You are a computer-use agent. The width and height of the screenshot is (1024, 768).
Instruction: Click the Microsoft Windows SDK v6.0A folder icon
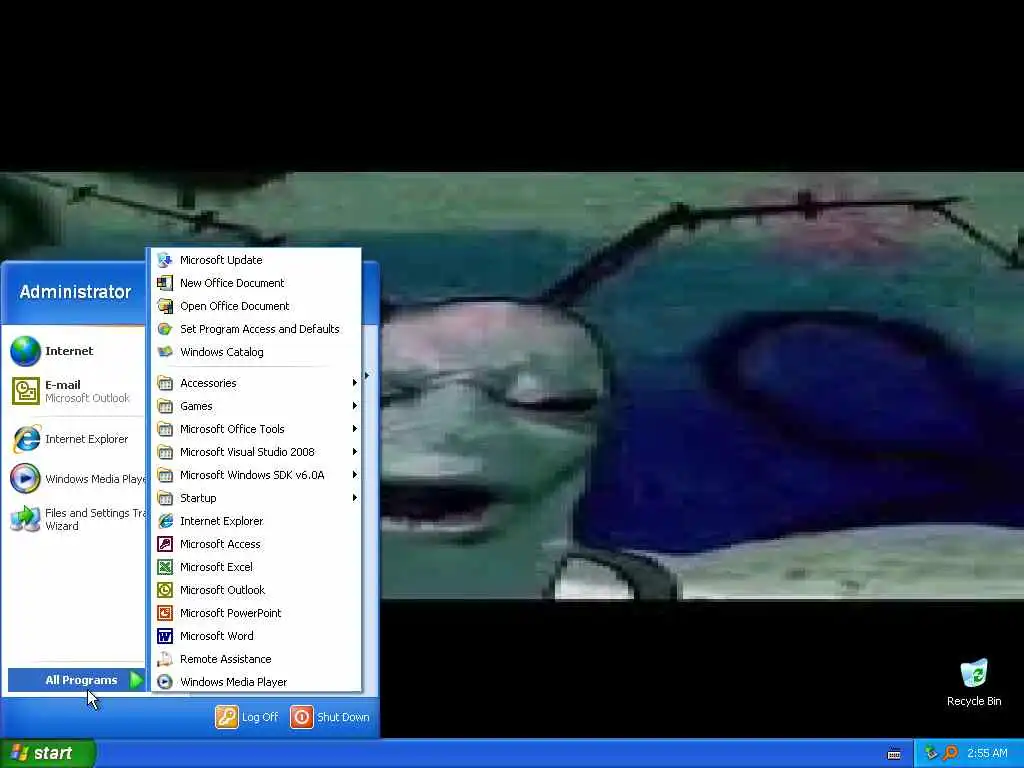(165, 475)
